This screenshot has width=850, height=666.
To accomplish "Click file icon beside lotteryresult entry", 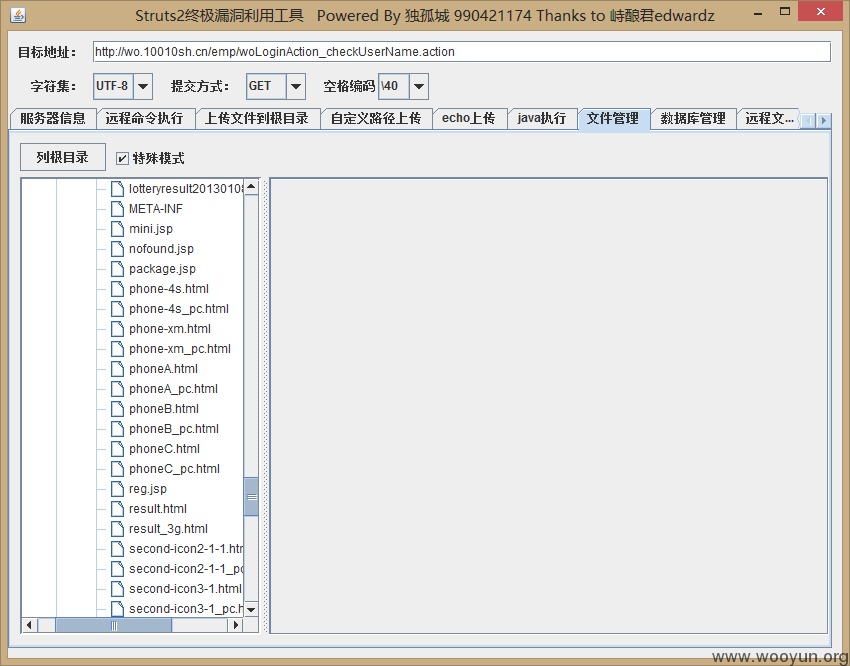I will [x=117, y=189].
